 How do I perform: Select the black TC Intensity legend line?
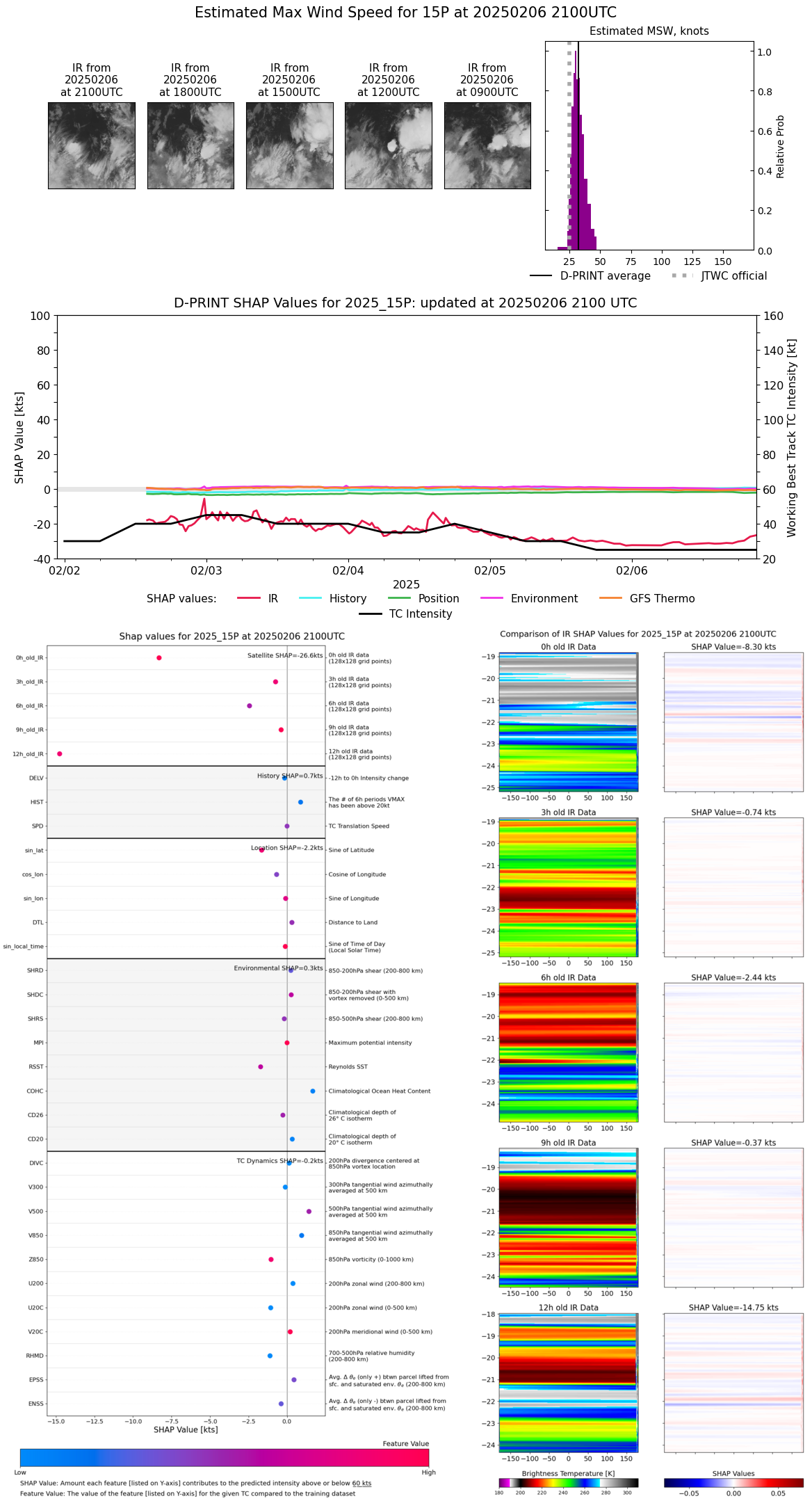(370, 613)
